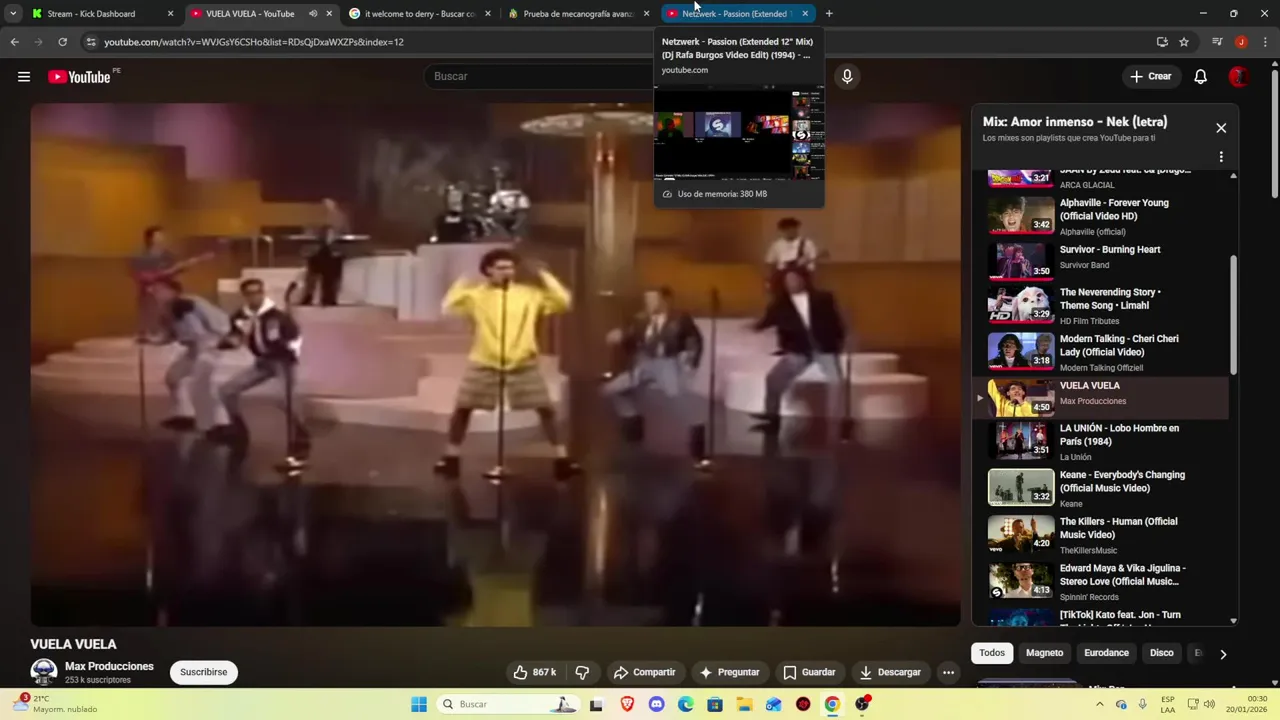
Task: Select the currently playing VUELA VUELA playlist item
Action: (x=1101, y=398)
